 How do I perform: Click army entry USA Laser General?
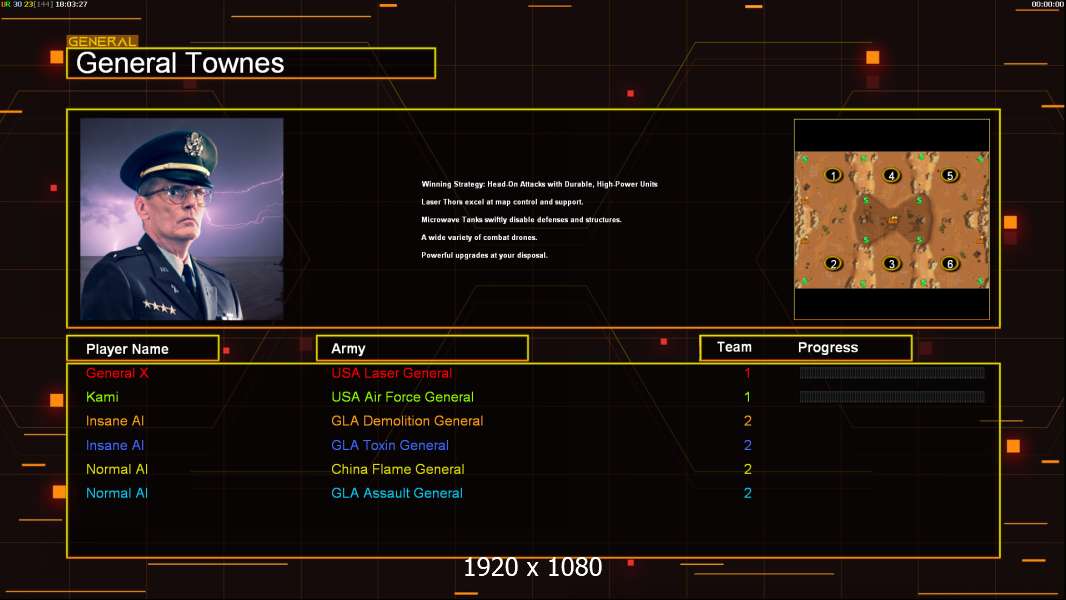[x=392, y=373]
